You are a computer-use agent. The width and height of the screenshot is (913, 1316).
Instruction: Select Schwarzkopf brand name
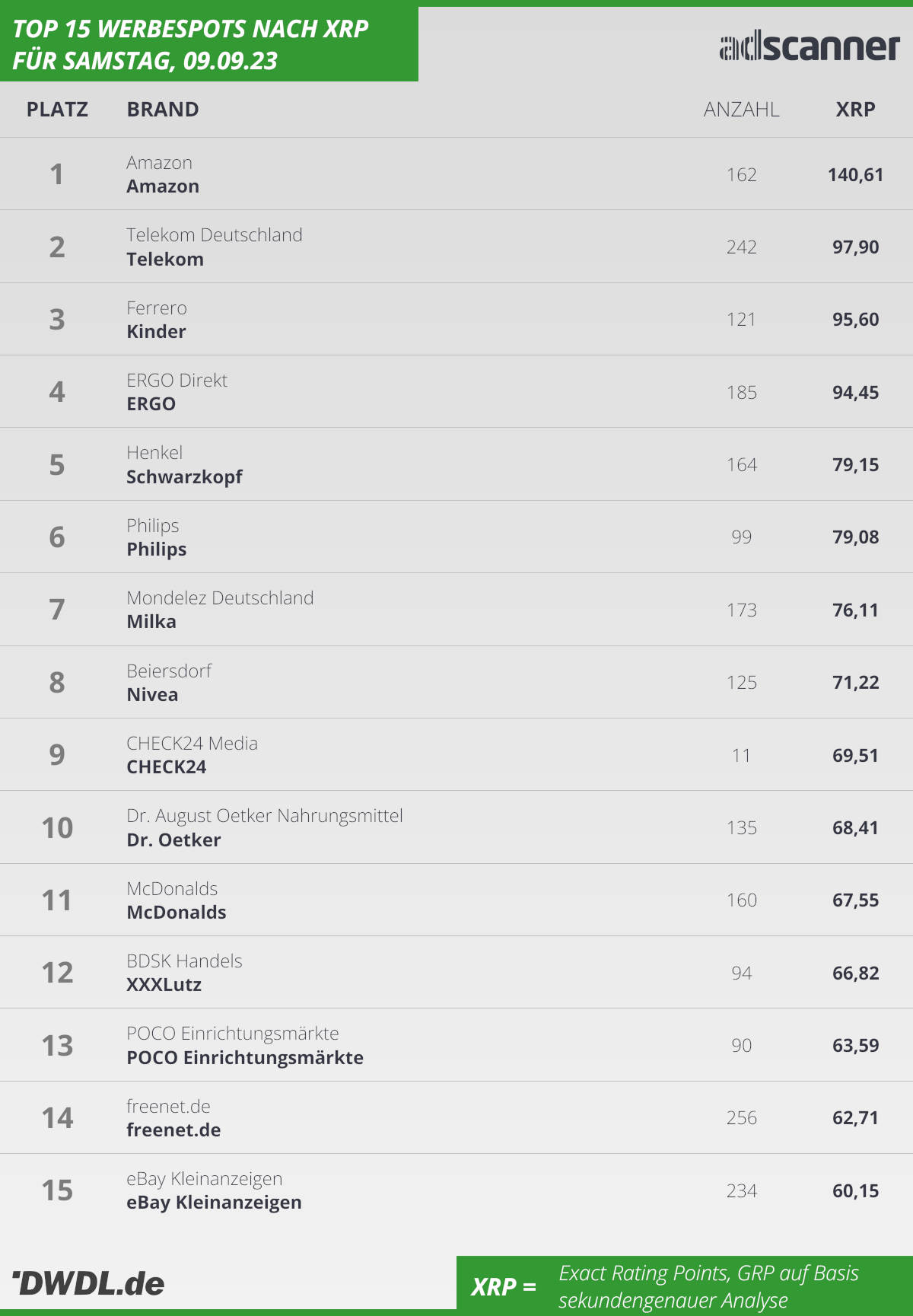[184, 477]
